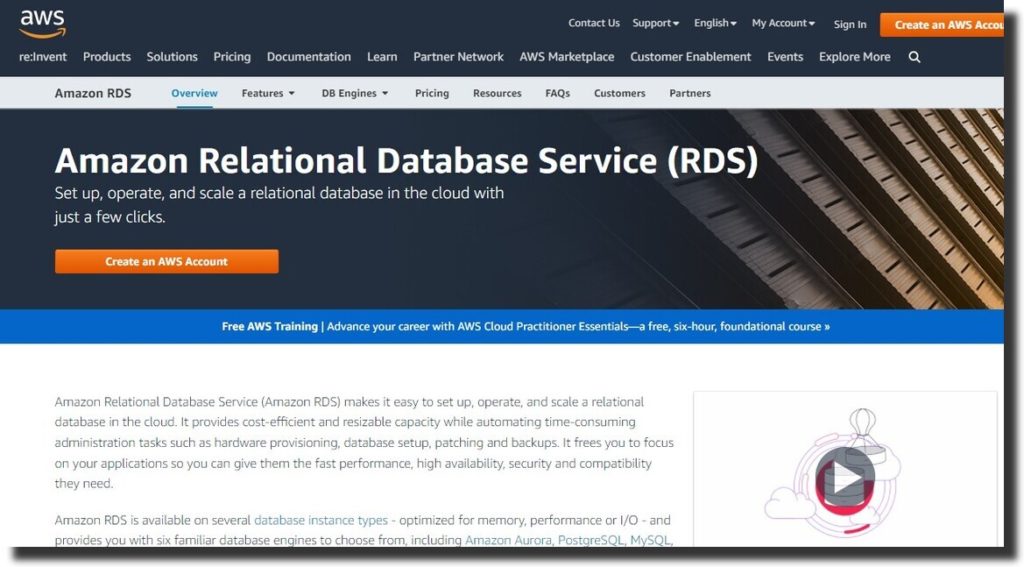This screenshot has width=1024, height=567.
Task: Expand the DB Engines dropdown
Action: coord(355,93)
